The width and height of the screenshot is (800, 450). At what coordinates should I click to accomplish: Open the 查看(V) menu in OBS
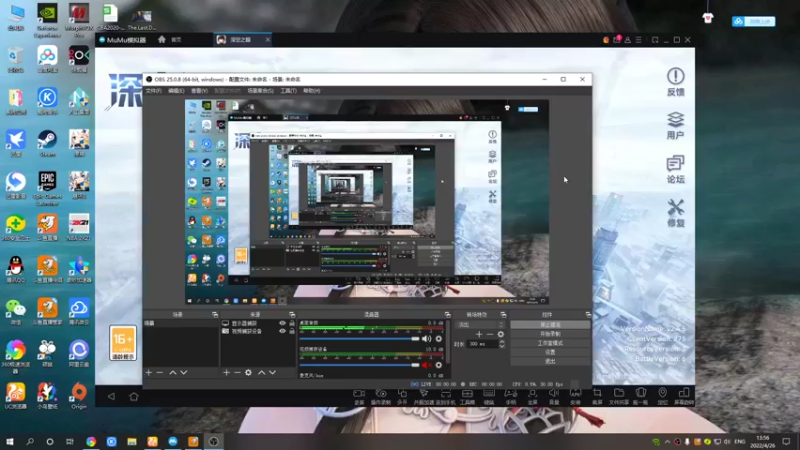(x=199, y=91)
